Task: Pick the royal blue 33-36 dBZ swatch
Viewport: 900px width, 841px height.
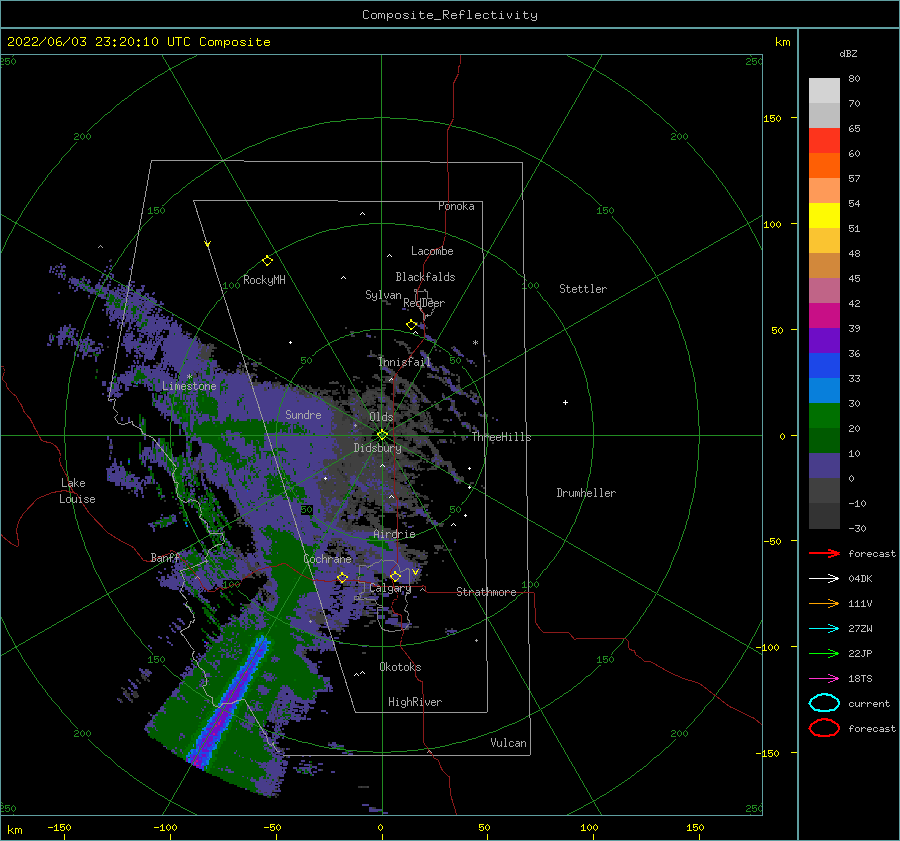Action: [x=824, y=366]
